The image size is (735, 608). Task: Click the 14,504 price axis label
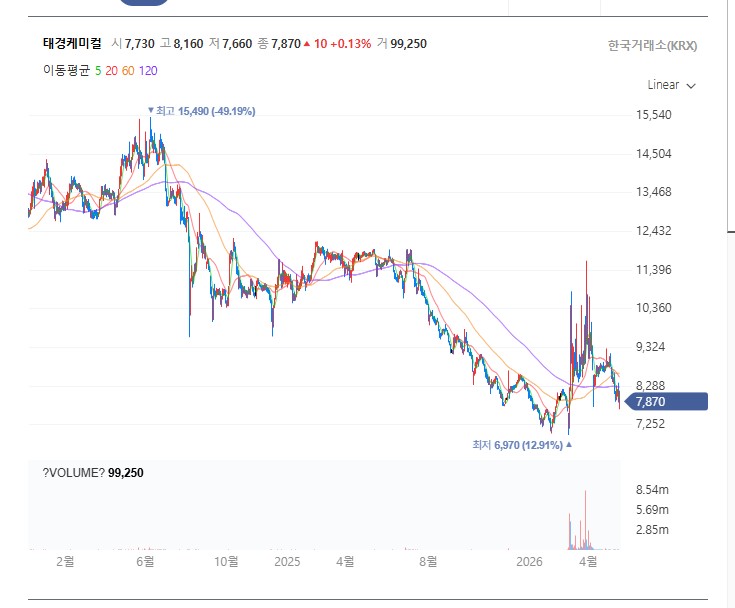(654, 154)
